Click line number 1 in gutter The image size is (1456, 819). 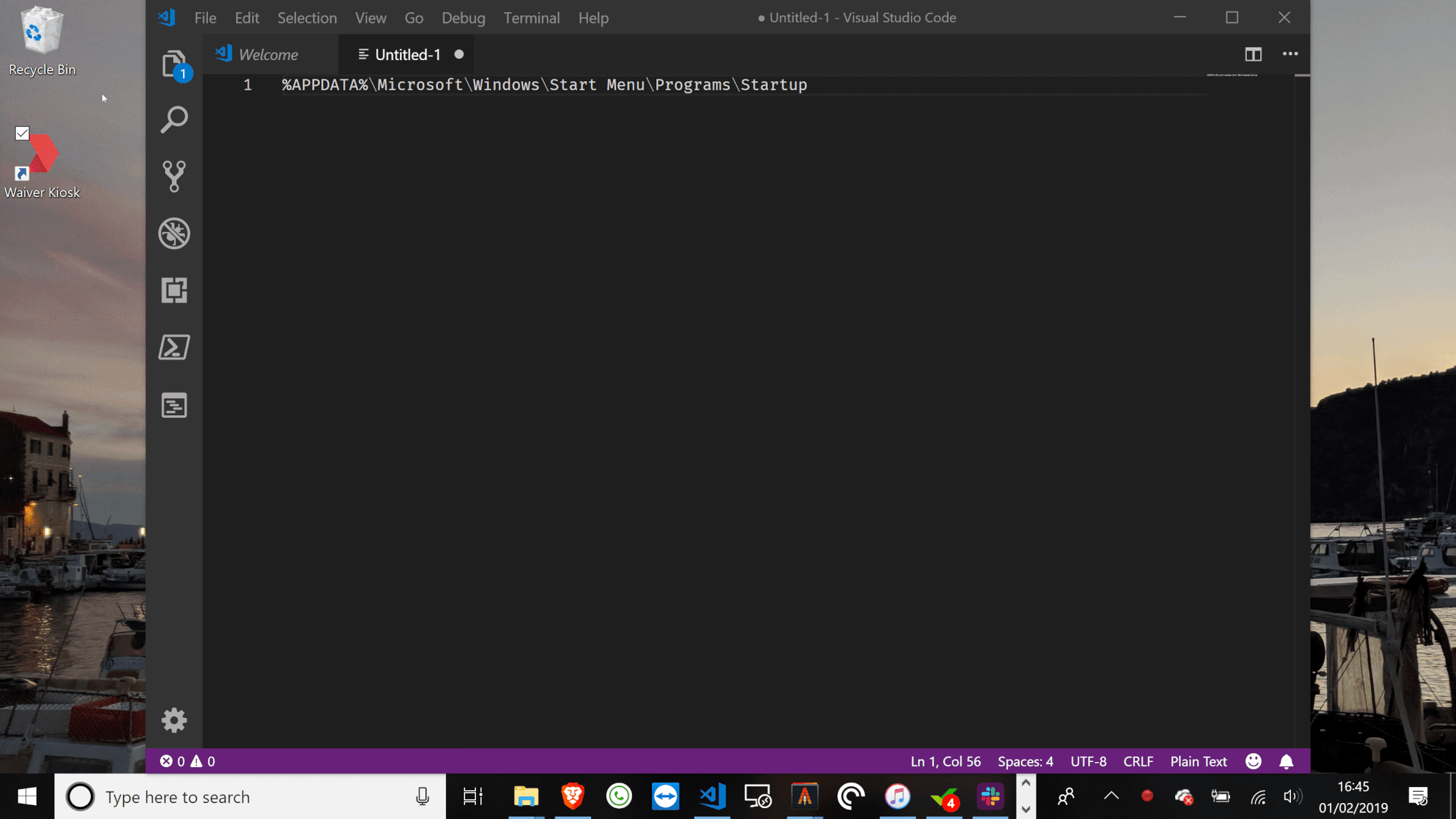tap(247, 85)
